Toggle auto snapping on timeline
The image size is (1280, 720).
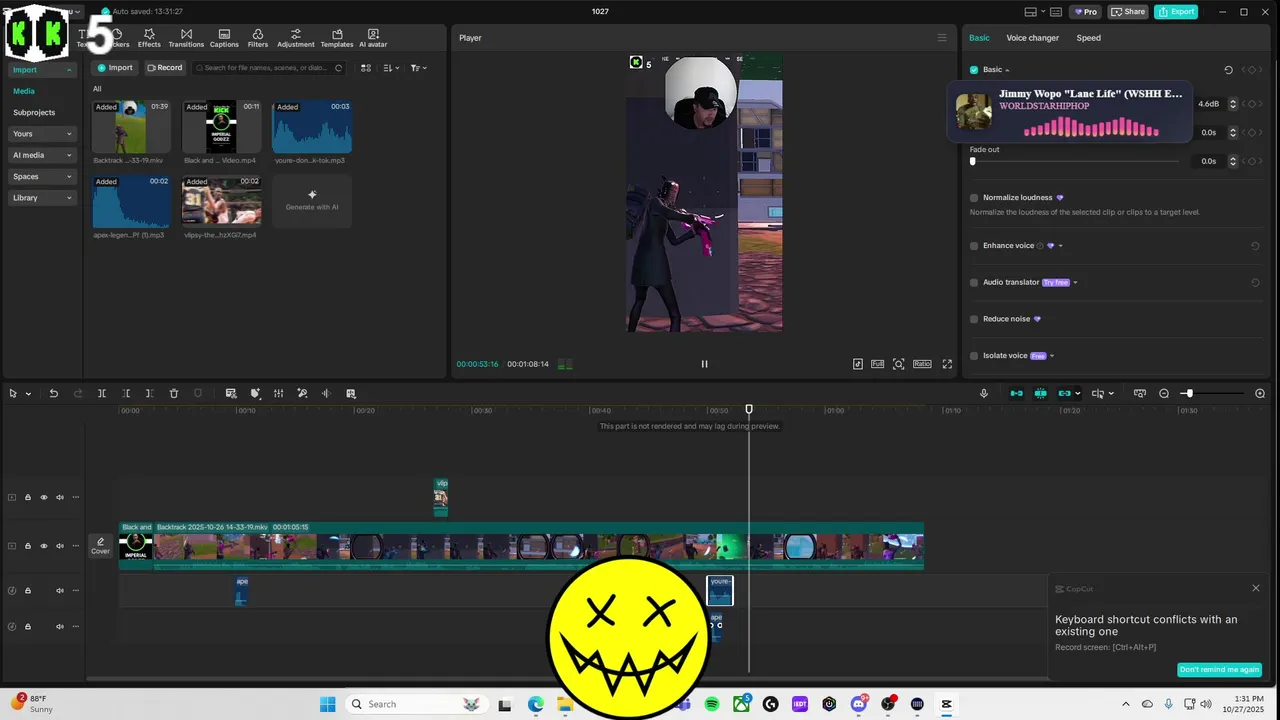(x=1041, y=393)
